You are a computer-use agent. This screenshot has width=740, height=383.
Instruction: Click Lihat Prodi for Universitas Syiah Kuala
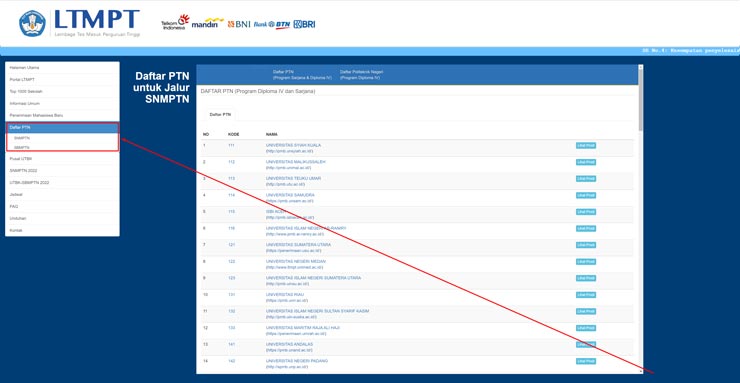pyautogui.click(x=586, y=145)
